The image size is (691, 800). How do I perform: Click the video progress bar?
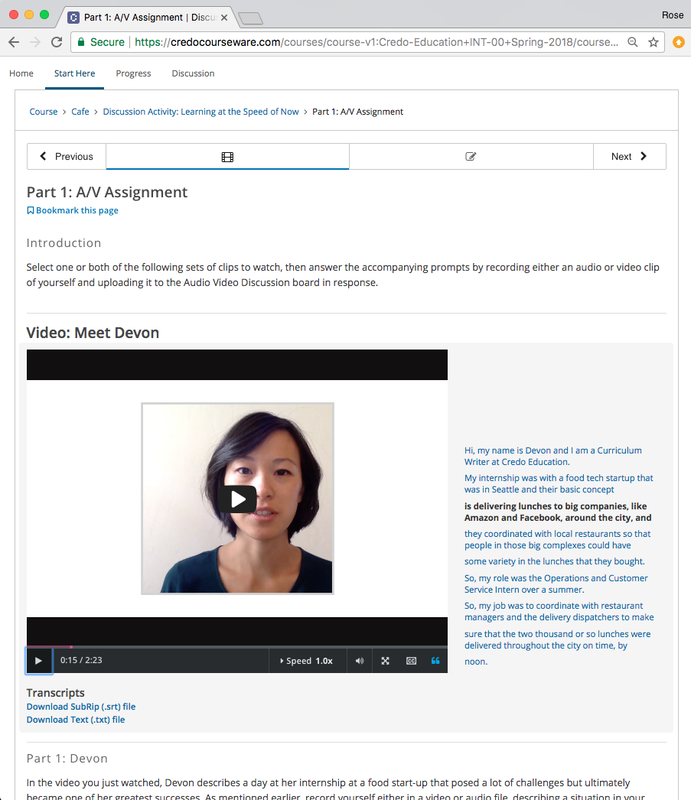click(237, 647)
